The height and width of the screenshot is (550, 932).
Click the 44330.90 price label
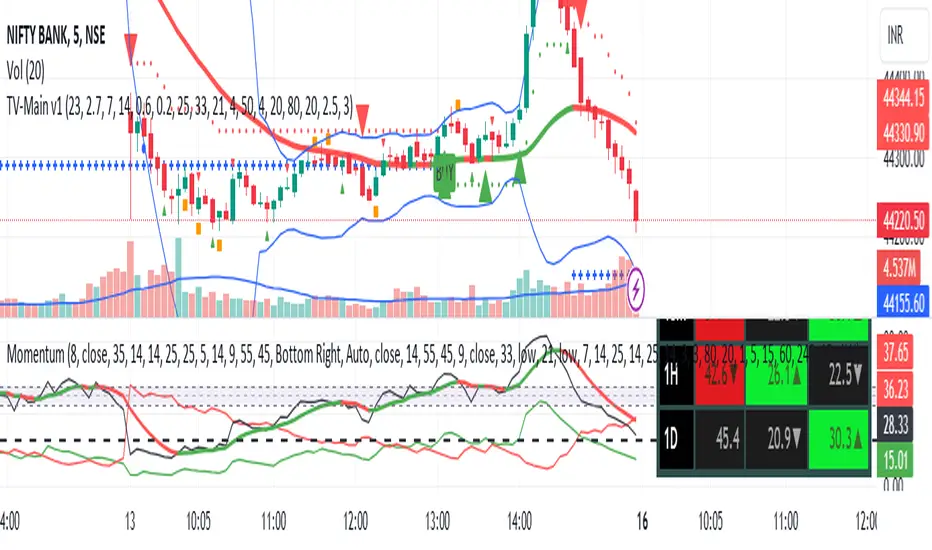click(x=903, y=132)
